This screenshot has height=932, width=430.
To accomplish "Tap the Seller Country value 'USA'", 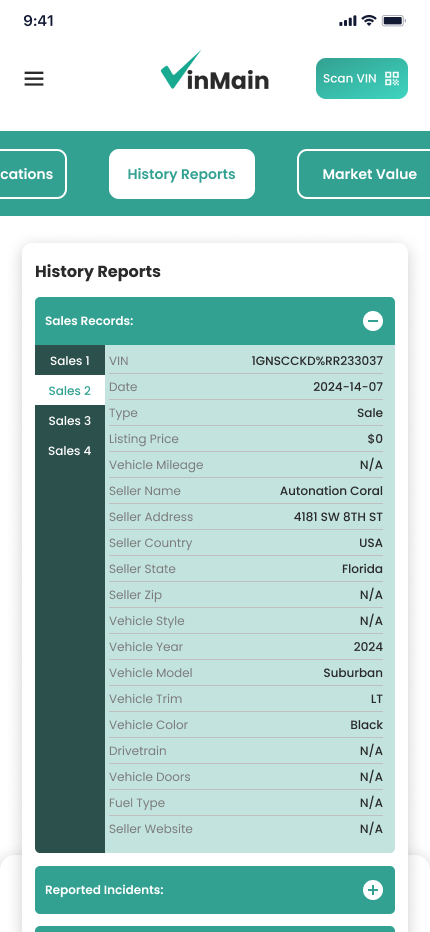I will click(x=371, y=543).
